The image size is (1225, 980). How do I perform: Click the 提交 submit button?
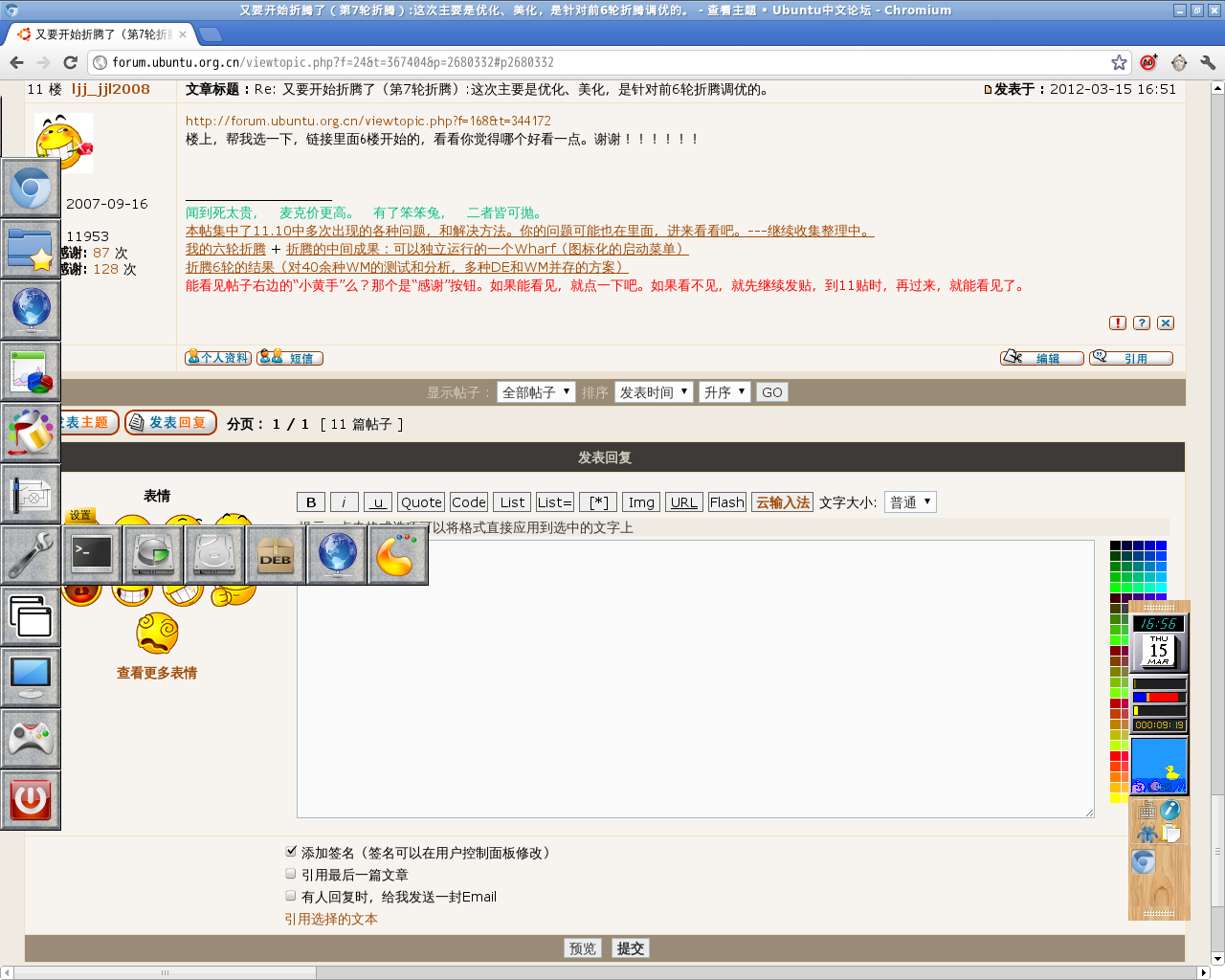click(631, 948)
